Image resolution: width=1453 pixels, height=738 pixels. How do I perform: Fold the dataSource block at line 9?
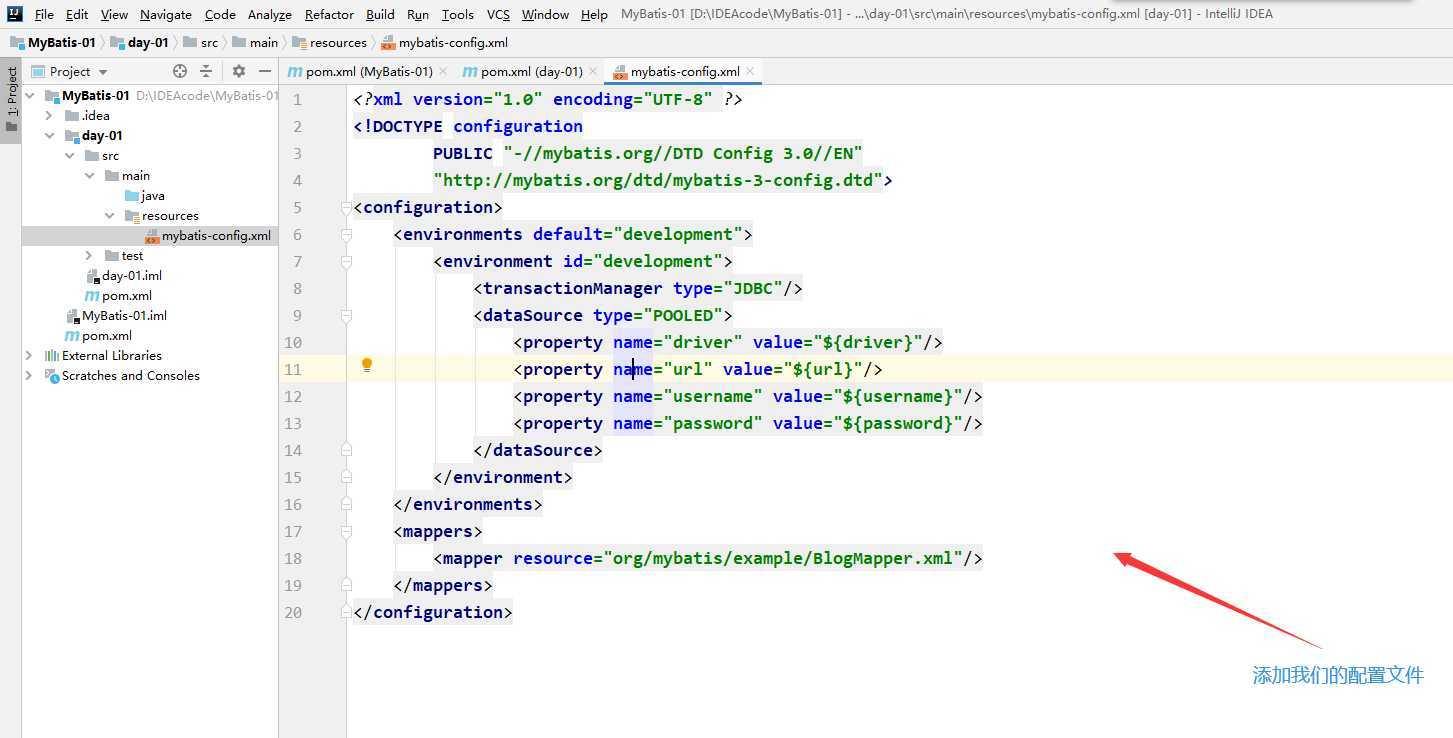(346, 316)
